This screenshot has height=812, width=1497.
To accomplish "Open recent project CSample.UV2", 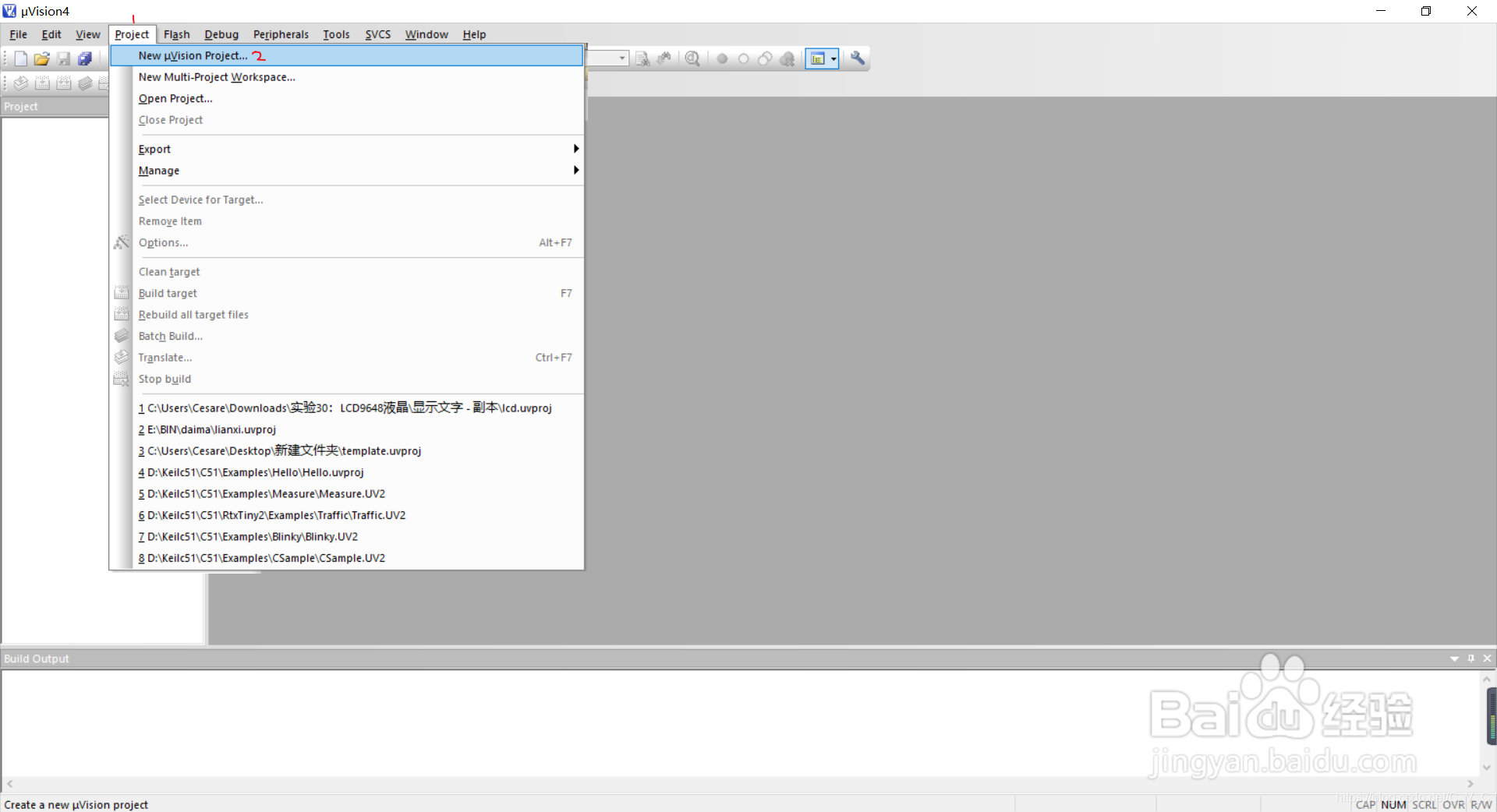I will (347, 558).
